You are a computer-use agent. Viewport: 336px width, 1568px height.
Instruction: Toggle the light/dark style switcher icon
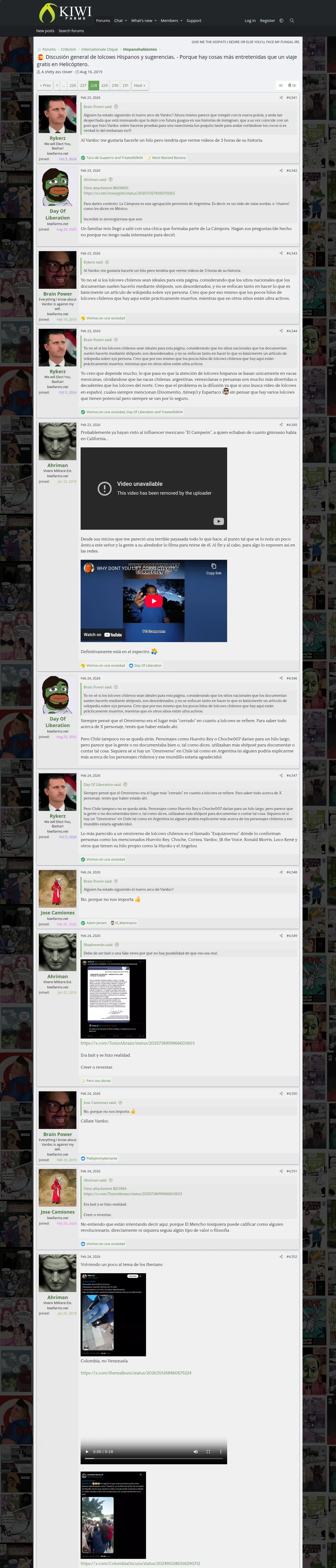click(x=281, y=21)
